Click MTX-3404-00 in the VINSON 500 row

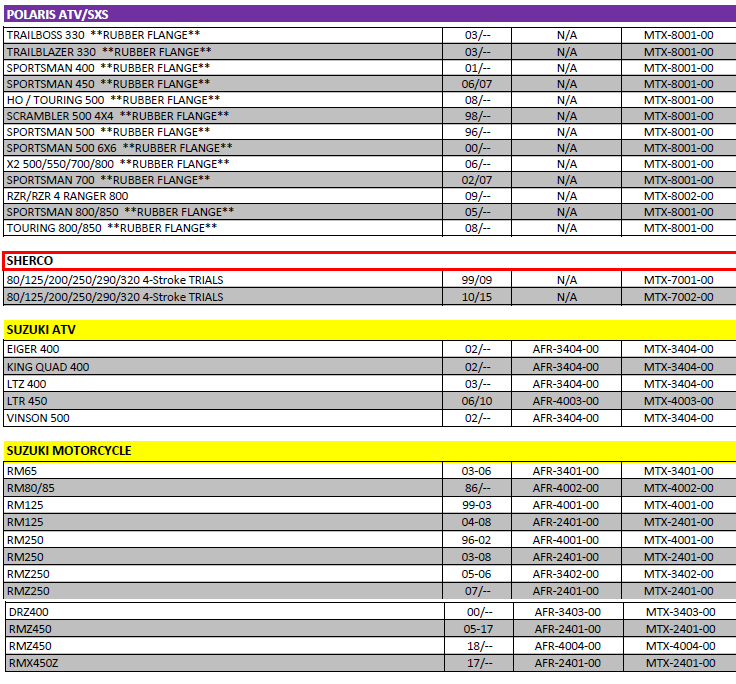pyautogui.click(x=678, y=418)
